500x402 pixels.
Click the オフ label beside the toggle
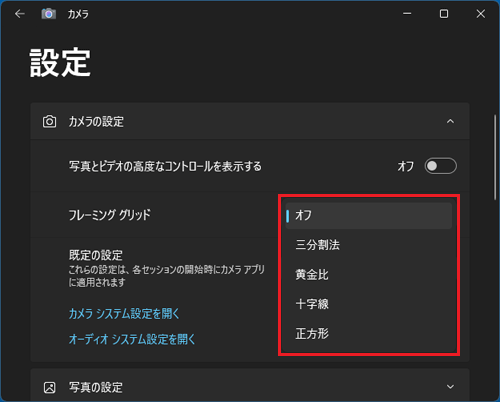coord(406,166)
